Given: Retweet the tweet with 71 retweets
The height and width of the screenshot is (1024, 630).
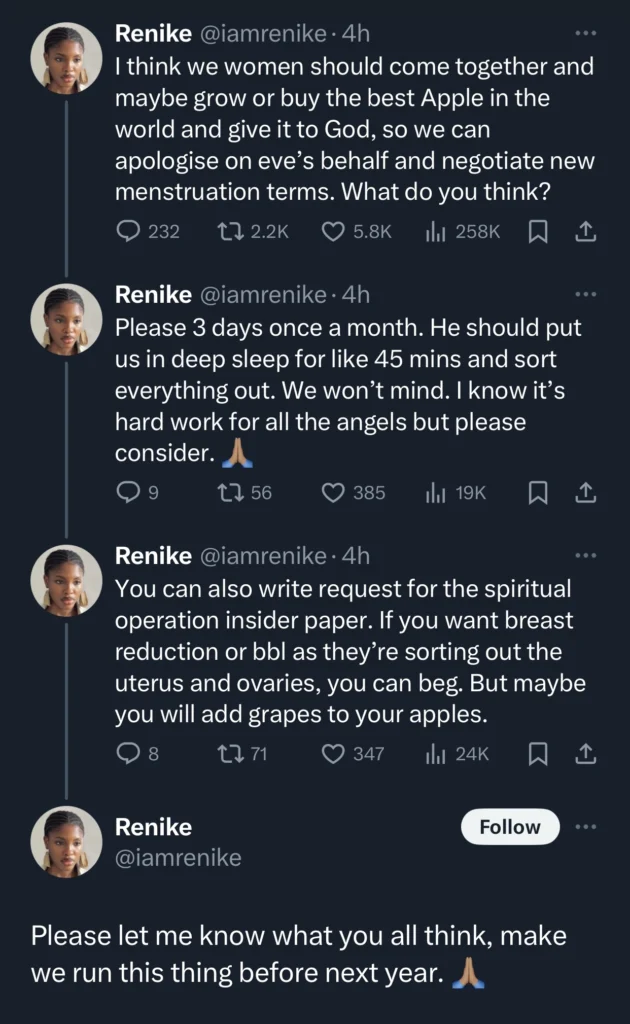Looking at the screenshot, I should (x=229, y=753).
